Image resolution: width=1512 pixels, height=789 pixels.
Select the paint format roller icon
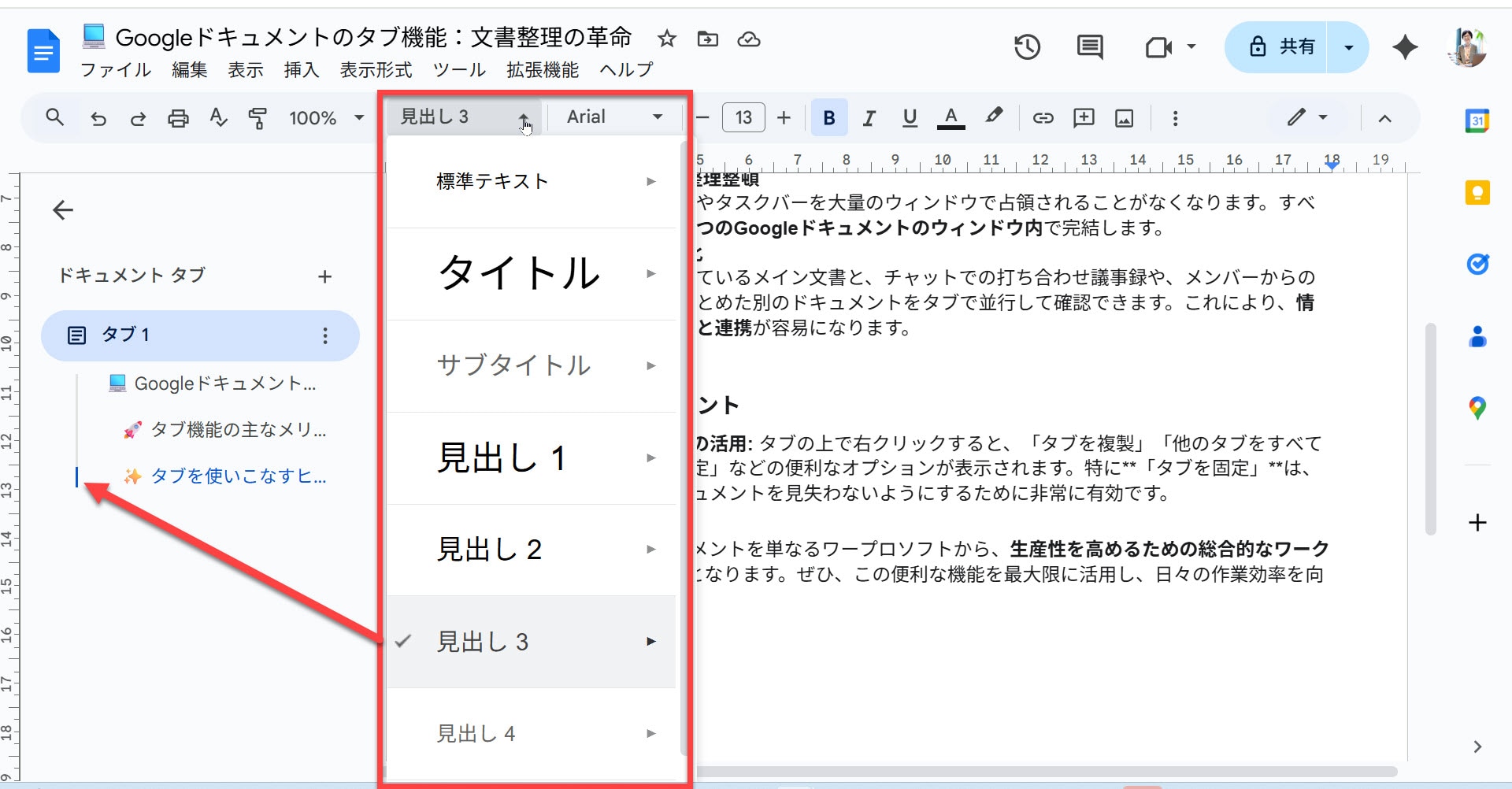258,118
